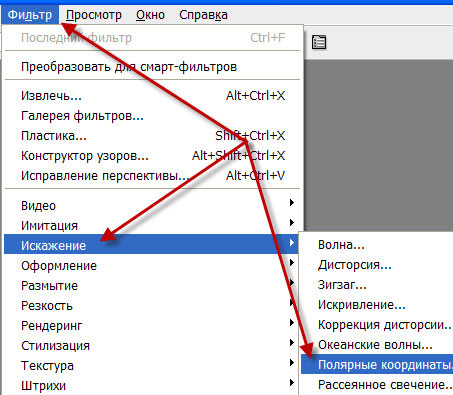This screenshot has height=395, width=453.
Task: Open the Фильтр menu
Action: tap(30, 15)
